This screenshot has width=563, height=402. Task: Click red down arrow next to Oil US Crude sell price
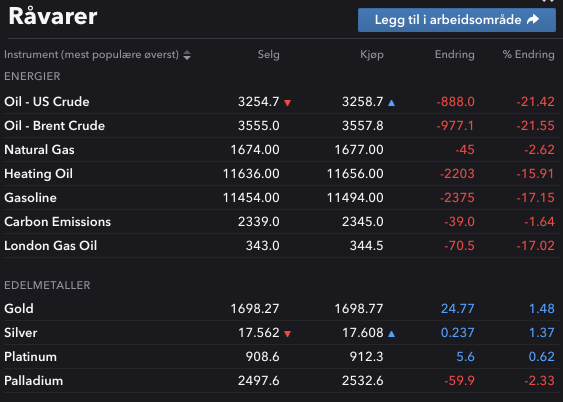coord(287,103)
